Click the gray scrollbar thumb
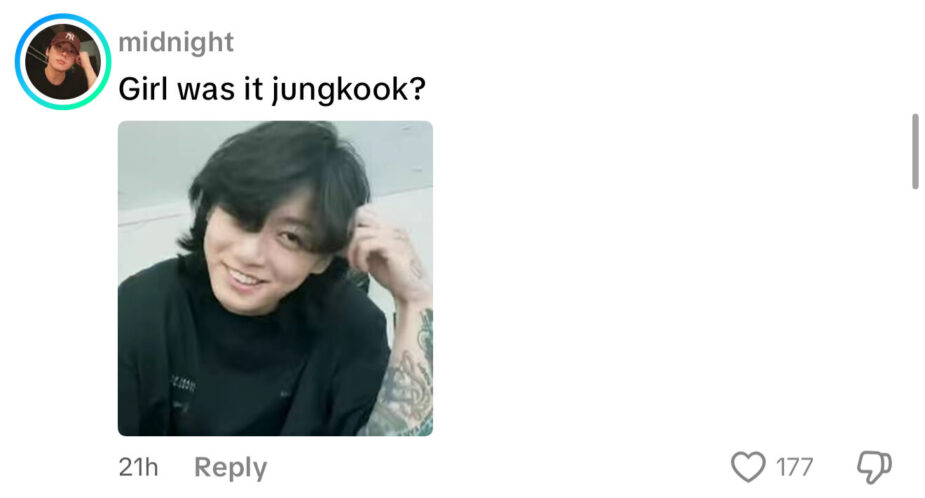925x498 pixels. click(915, 152)
